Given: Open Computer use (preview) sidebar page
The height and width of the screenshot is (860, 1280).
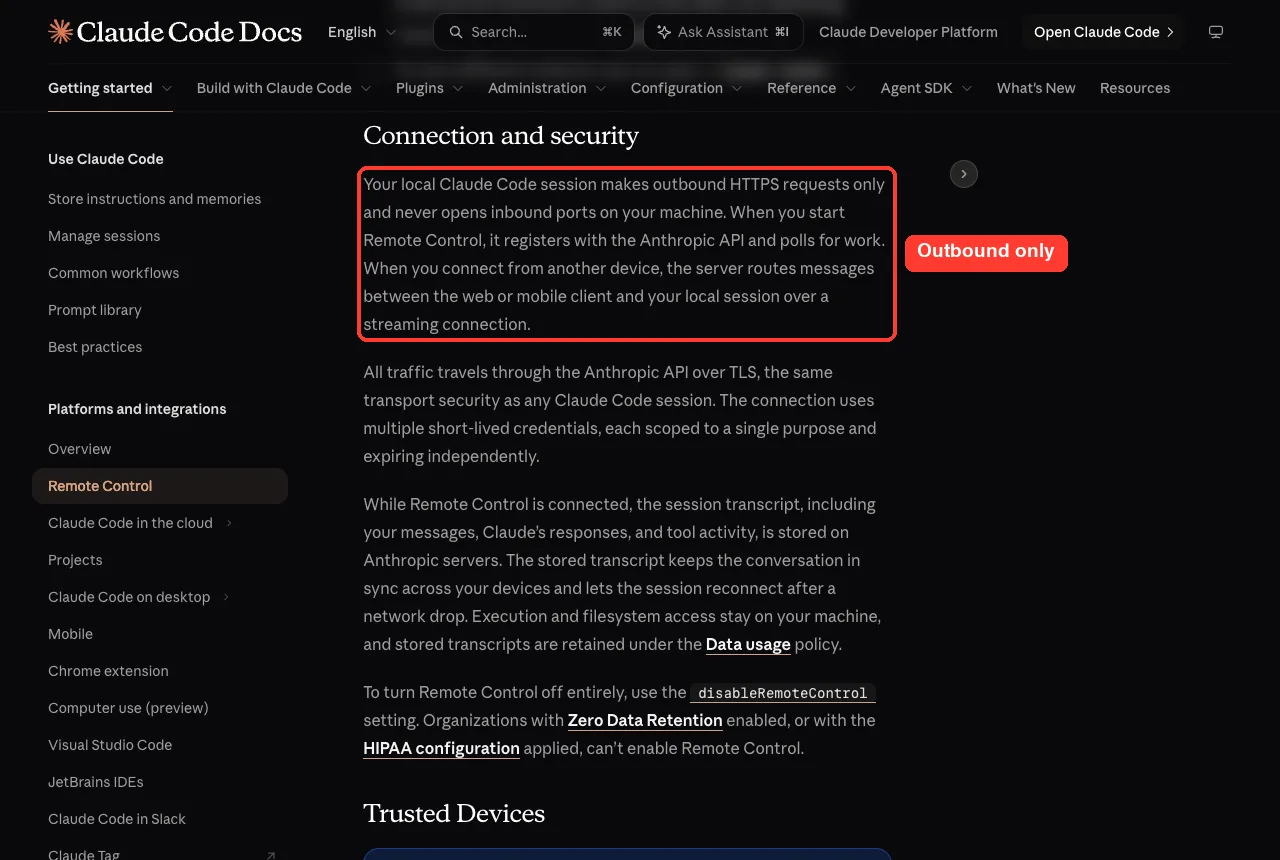Looking at the screenshot, I should point(128,708).
